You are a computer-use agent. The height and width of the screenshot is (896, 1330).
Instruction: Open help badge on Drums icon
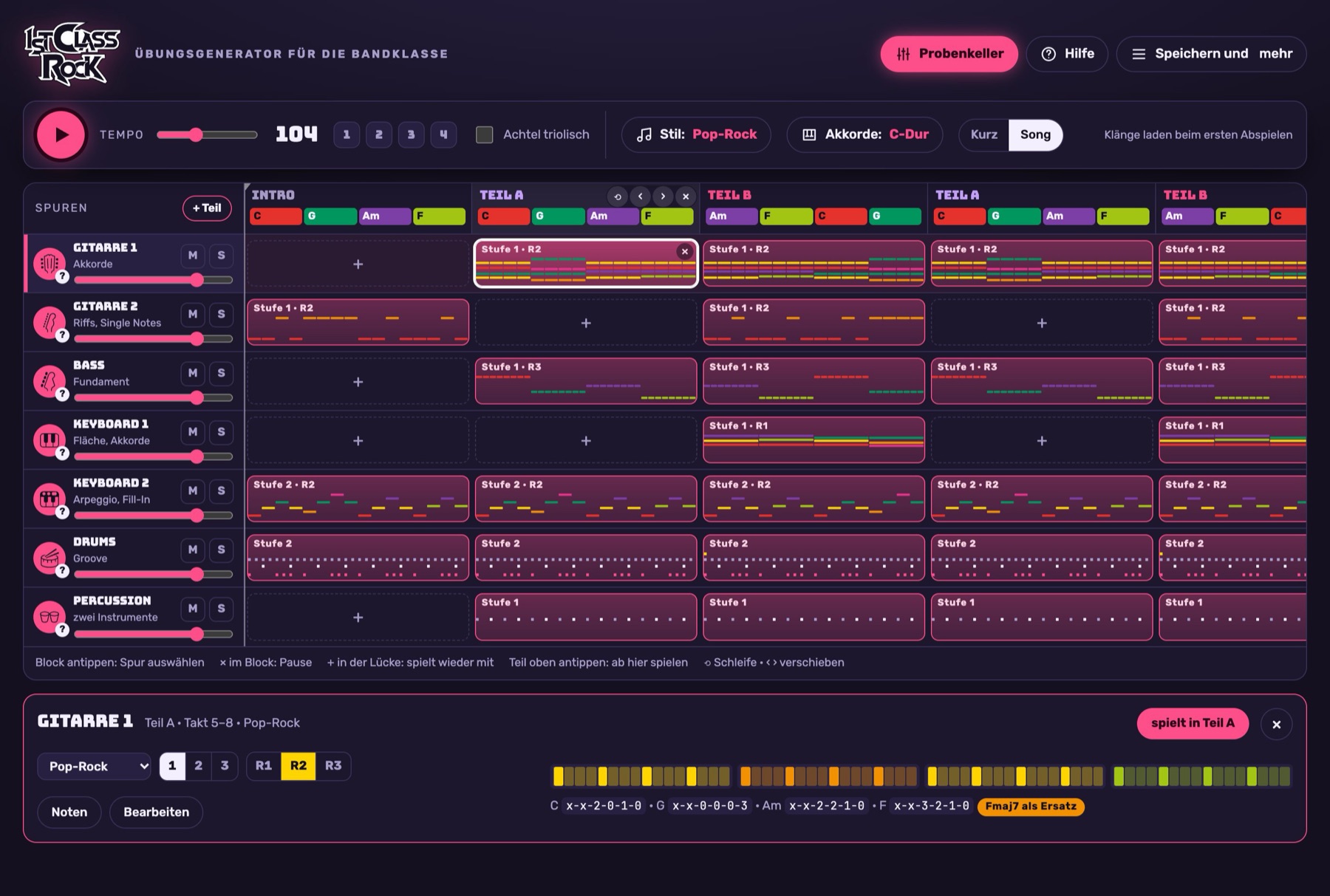pyautogui.click(x=63, y=571)
